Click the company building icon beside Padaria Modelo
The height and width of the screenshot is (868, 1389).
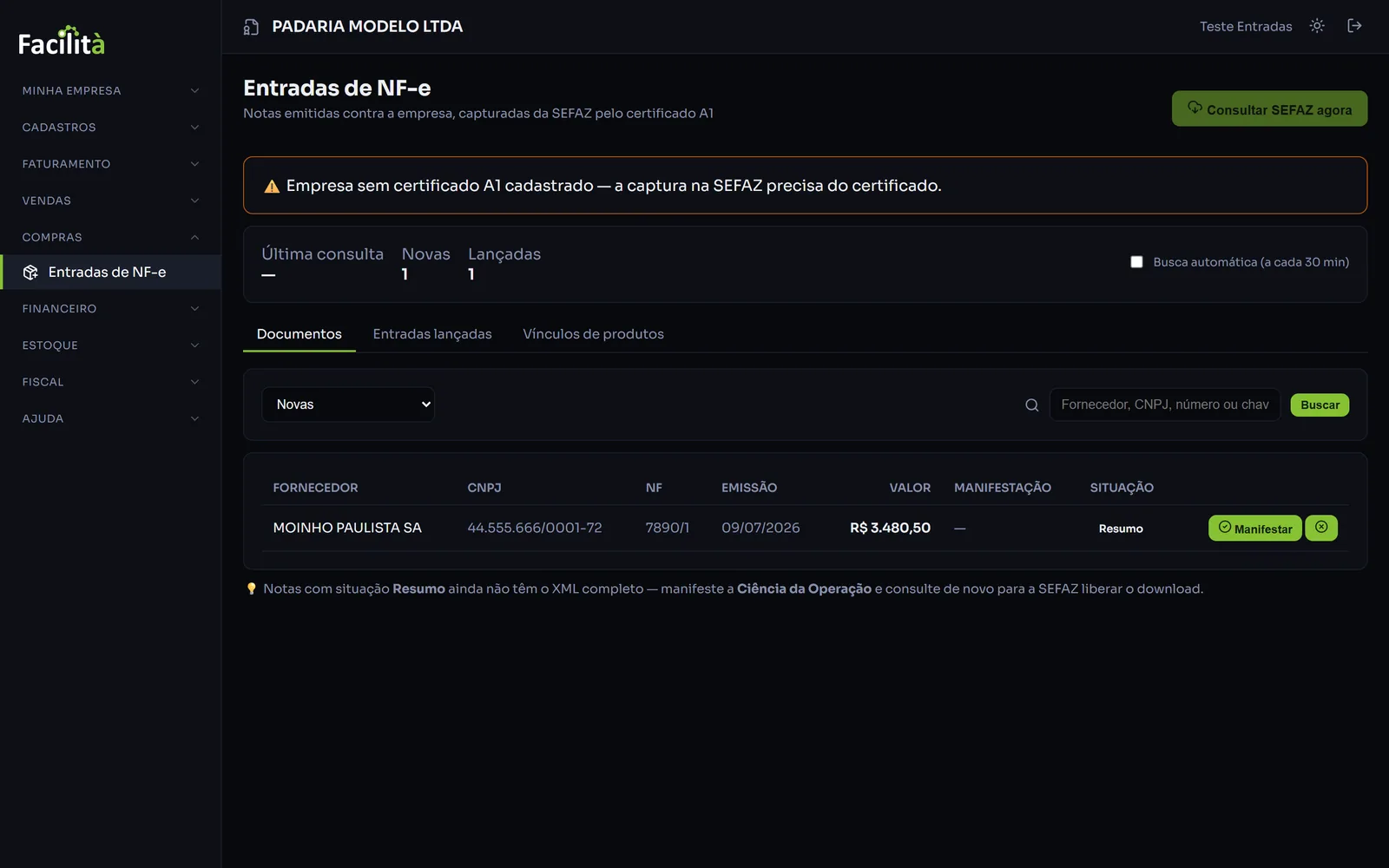[x=251, y=27]
